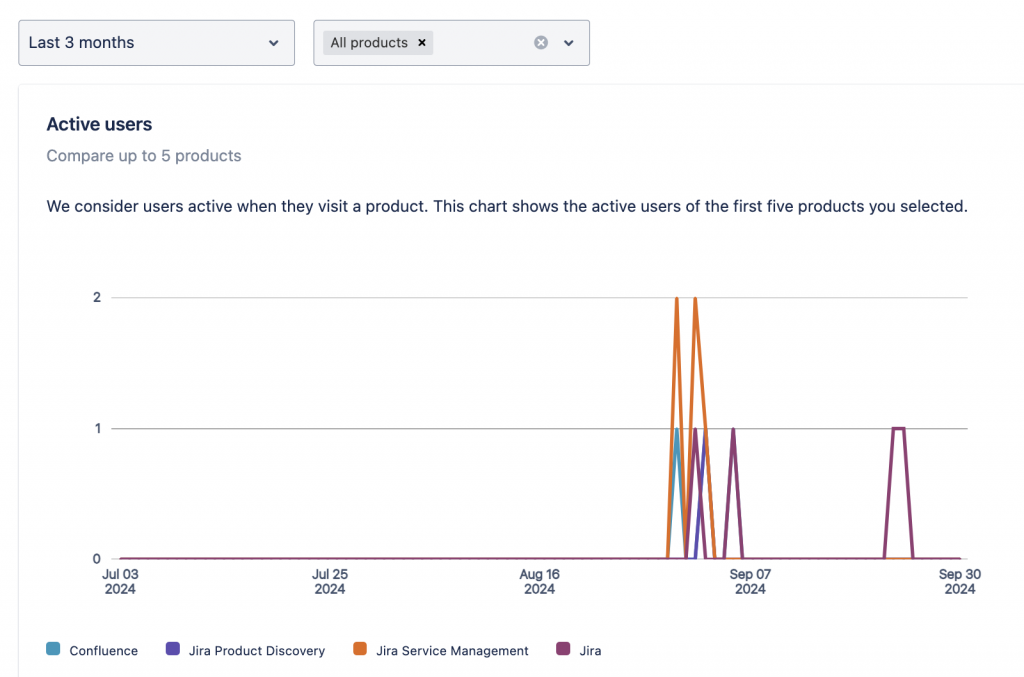Select the "Jira" legend label text
Viewport: 1024px width, 677px height.
pyautogui.click(x=590, y=651)
